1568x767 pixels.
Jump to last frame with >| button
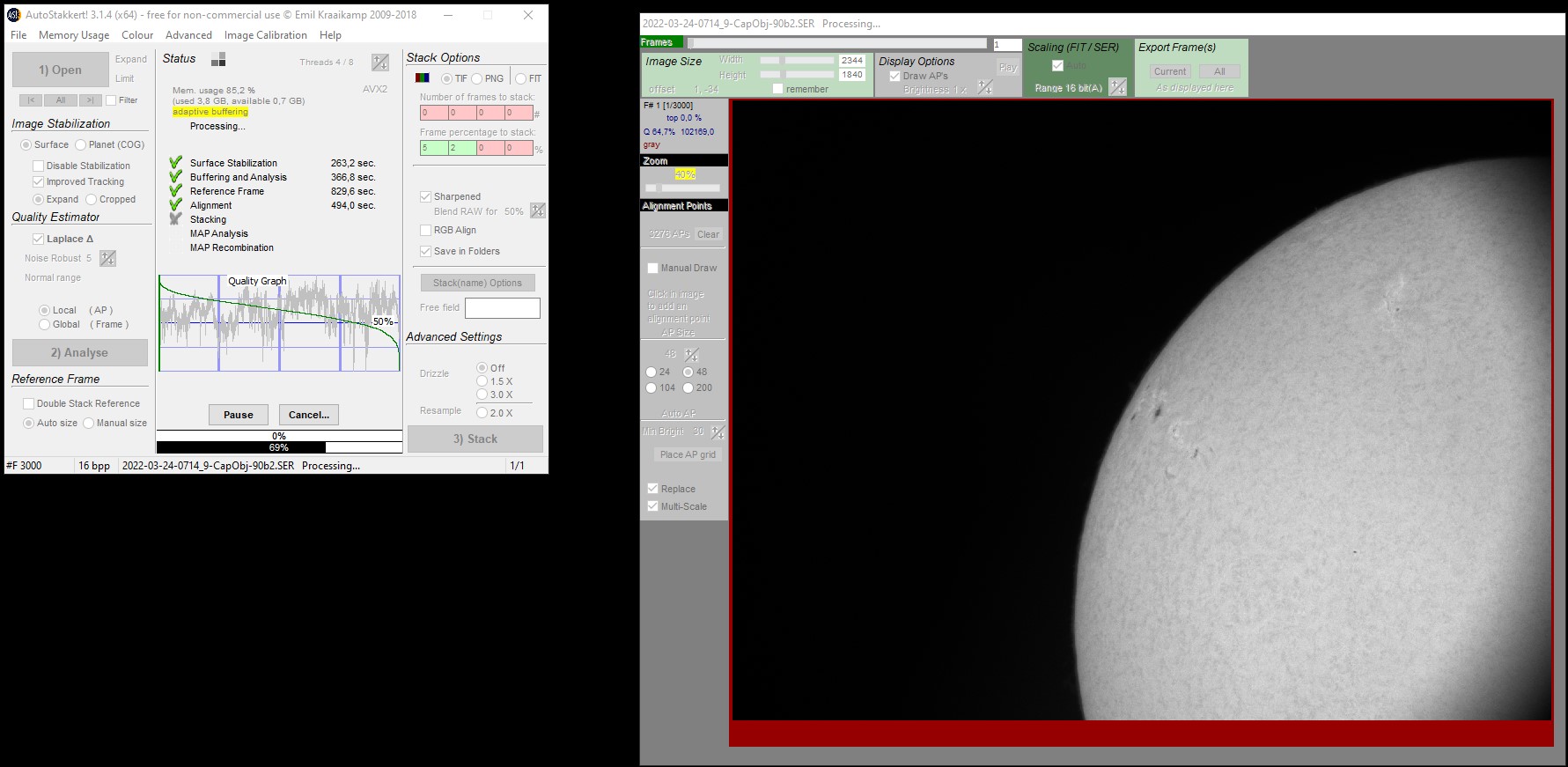tap(90, 100)
